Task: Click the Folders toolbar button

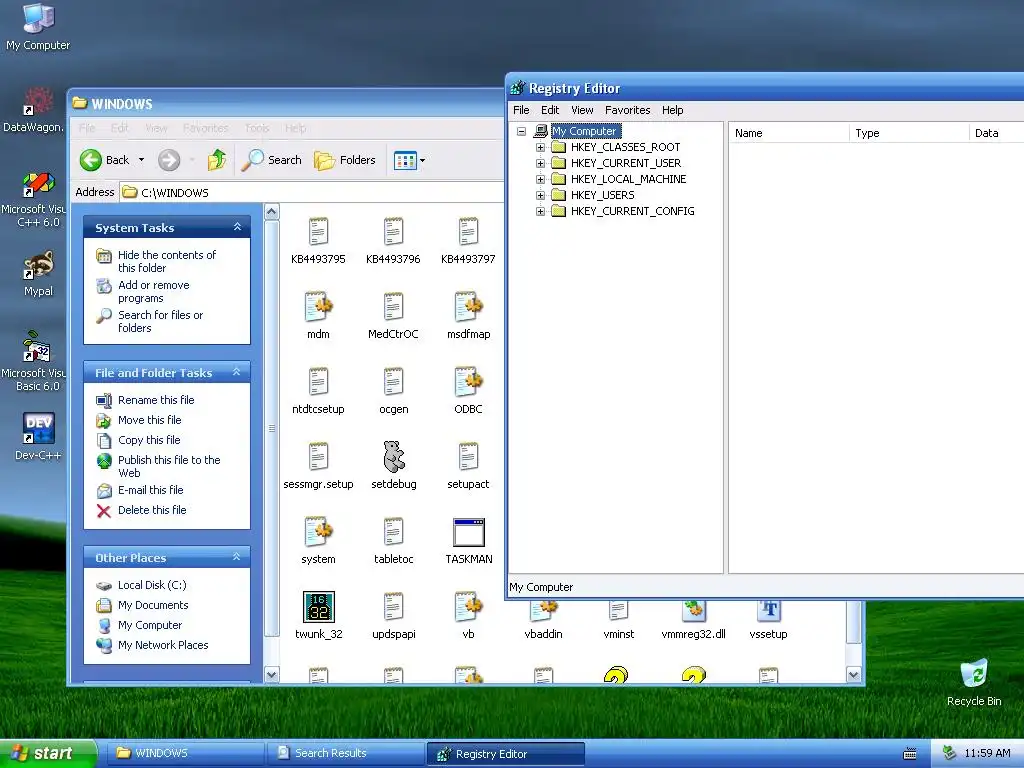Action: [345, 160]
